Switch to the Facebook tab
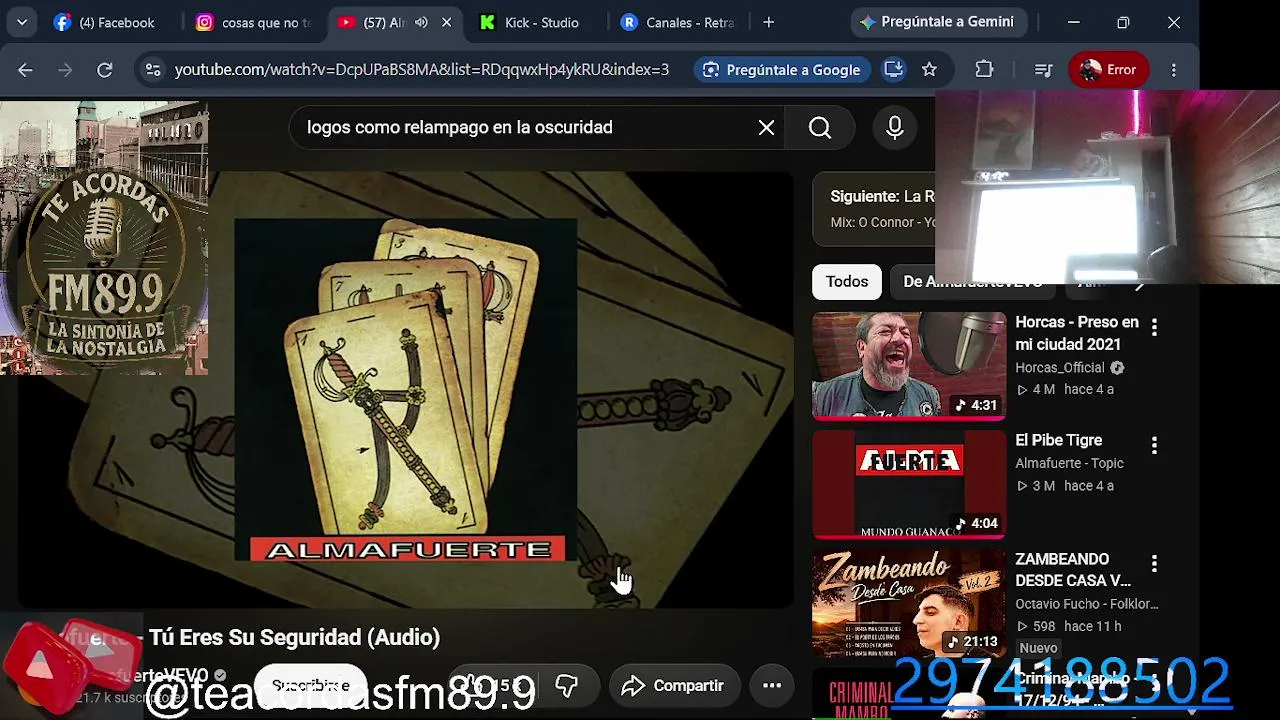1280x720 pixels. click(x=105, y=22)
